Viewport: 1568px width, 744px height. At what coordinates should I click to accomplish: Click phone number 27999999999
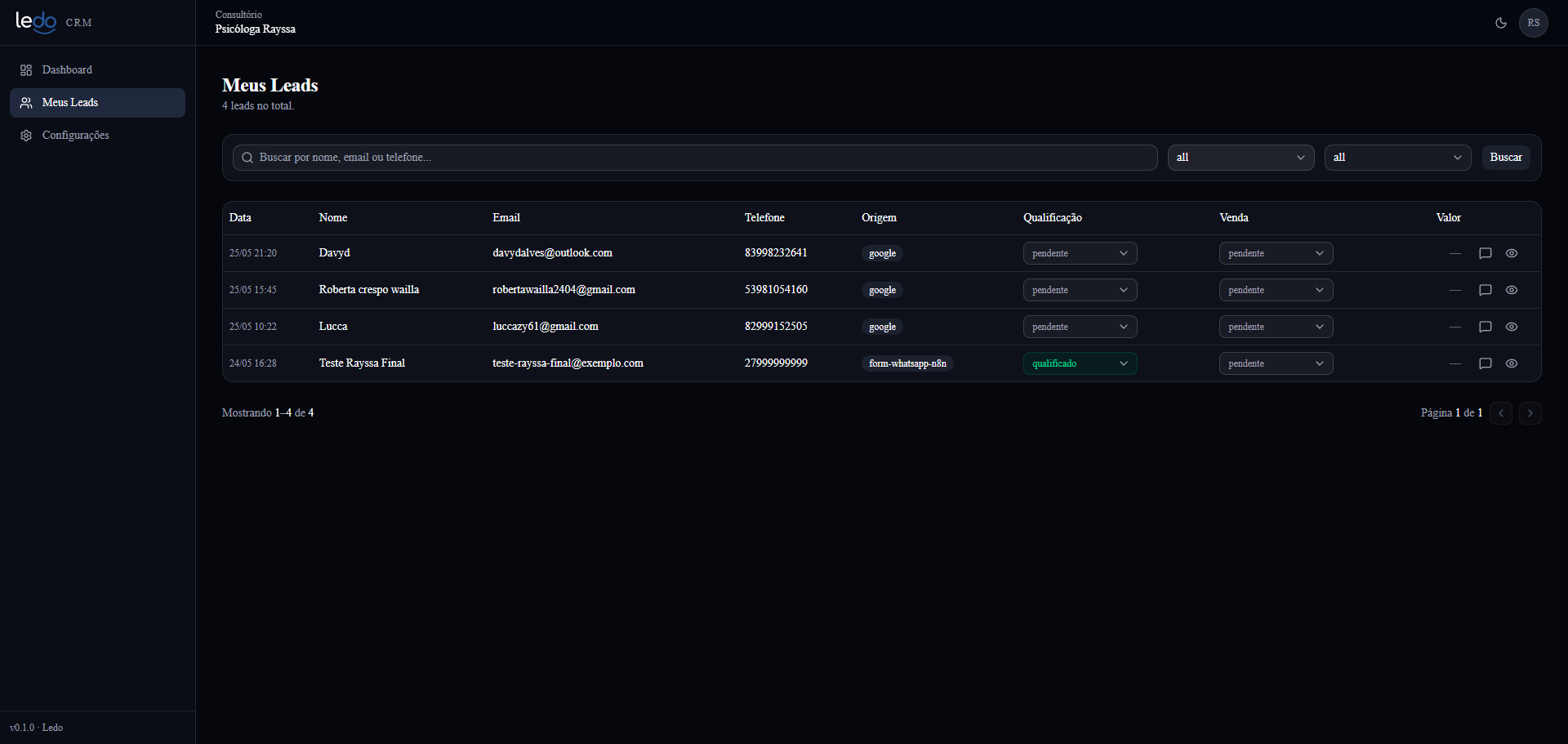[x=776, y=363]
